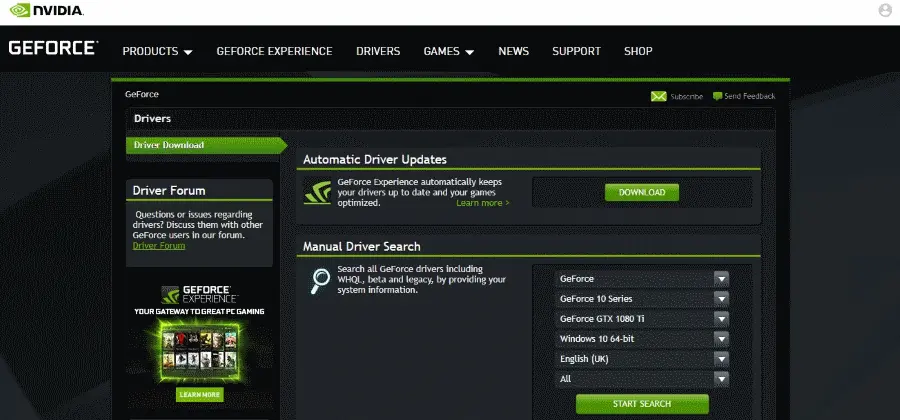
Task: Expand the GeForce 10 Series dropdown
Action: (x=642, y=299)
